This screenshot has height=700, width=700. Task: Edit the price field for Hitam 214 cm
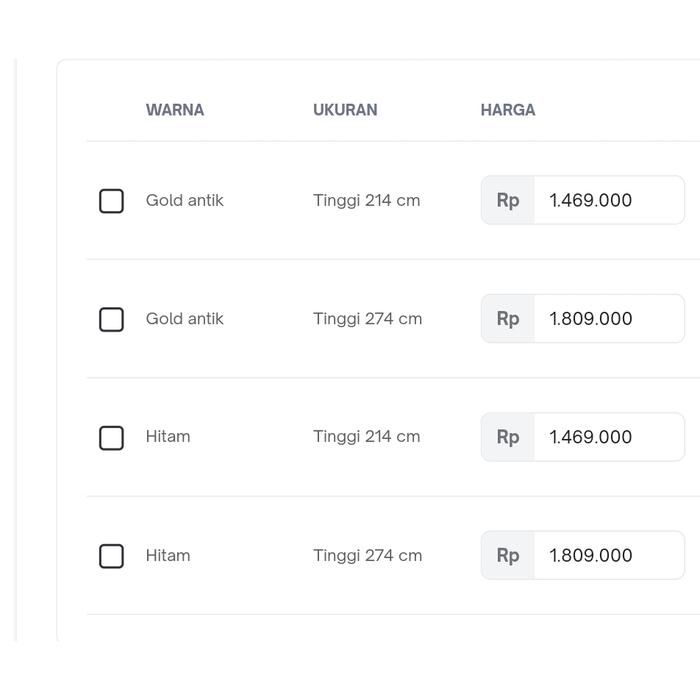click(x=607, y=437)
